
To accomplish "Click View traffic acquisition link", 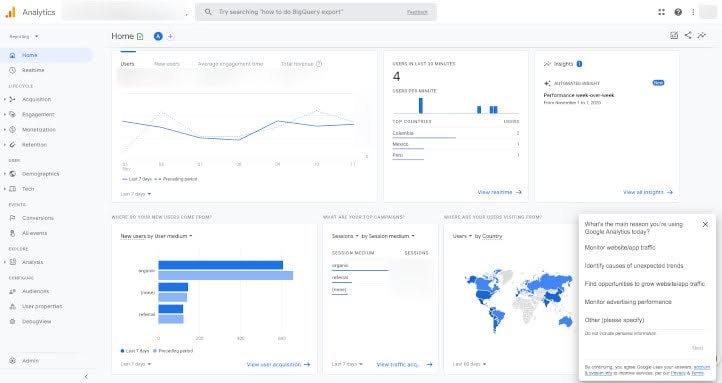I will (x=404, y=365).
